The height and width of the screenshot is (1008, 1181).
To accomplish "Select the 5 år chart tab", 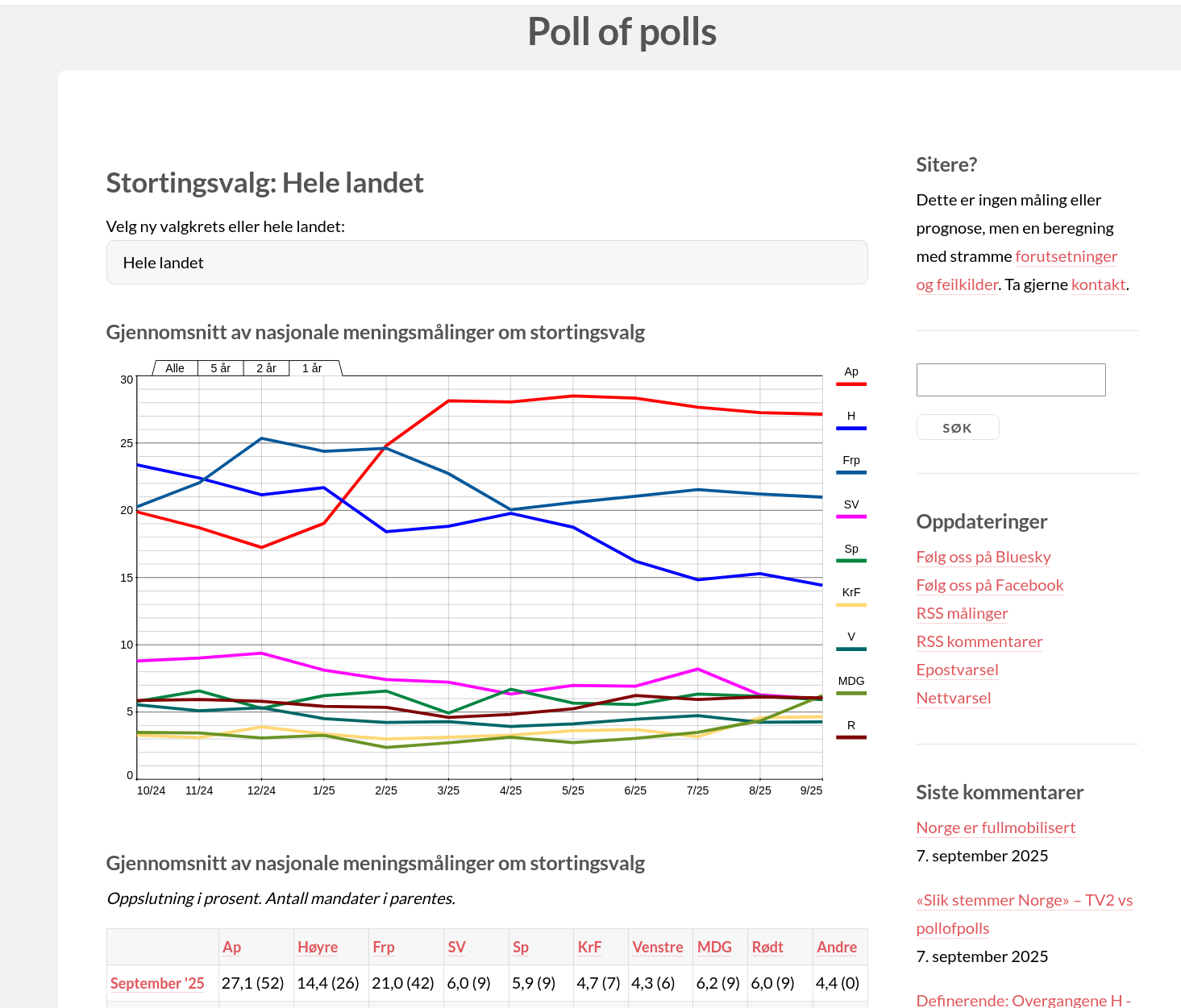I will [x=220, y=368].
